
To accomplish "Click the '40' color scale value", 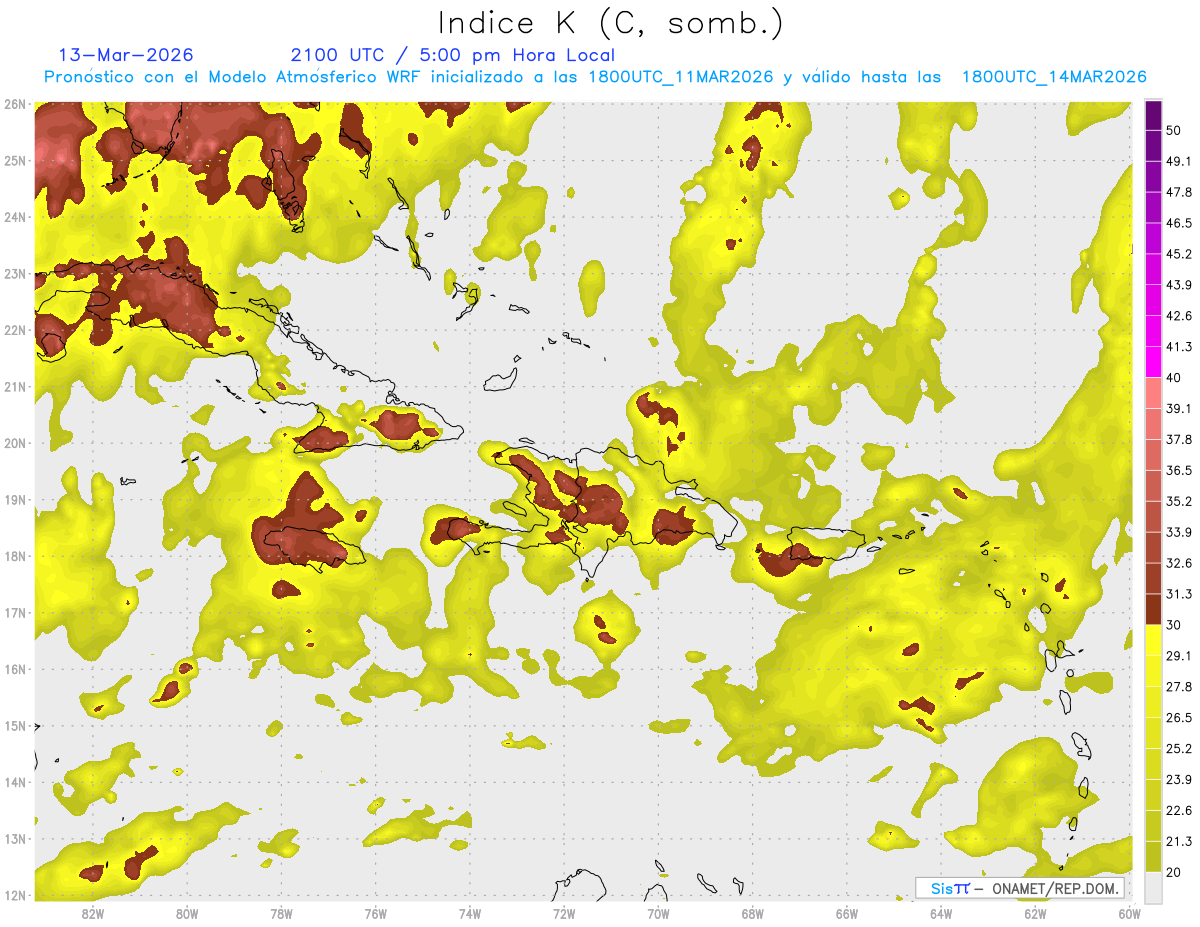I will click(x=1175, y=378).
